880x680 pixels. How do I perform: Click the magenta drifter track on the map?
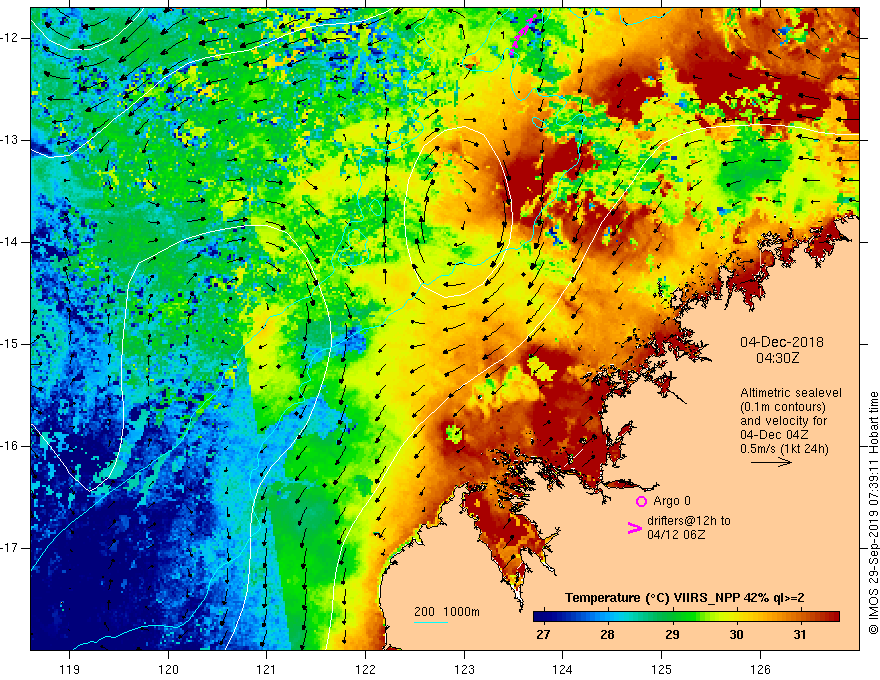(x=524, y=35)
